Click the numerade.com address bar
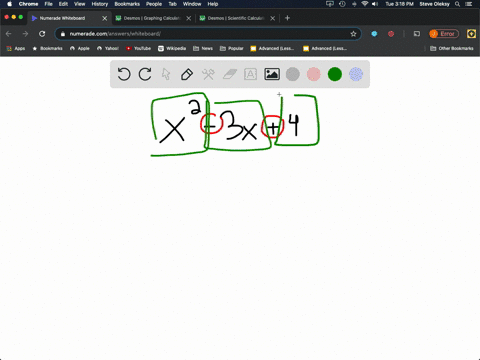The width and height of the screenshot is (480, 360). pyautogui.click(x=208, y=34)
